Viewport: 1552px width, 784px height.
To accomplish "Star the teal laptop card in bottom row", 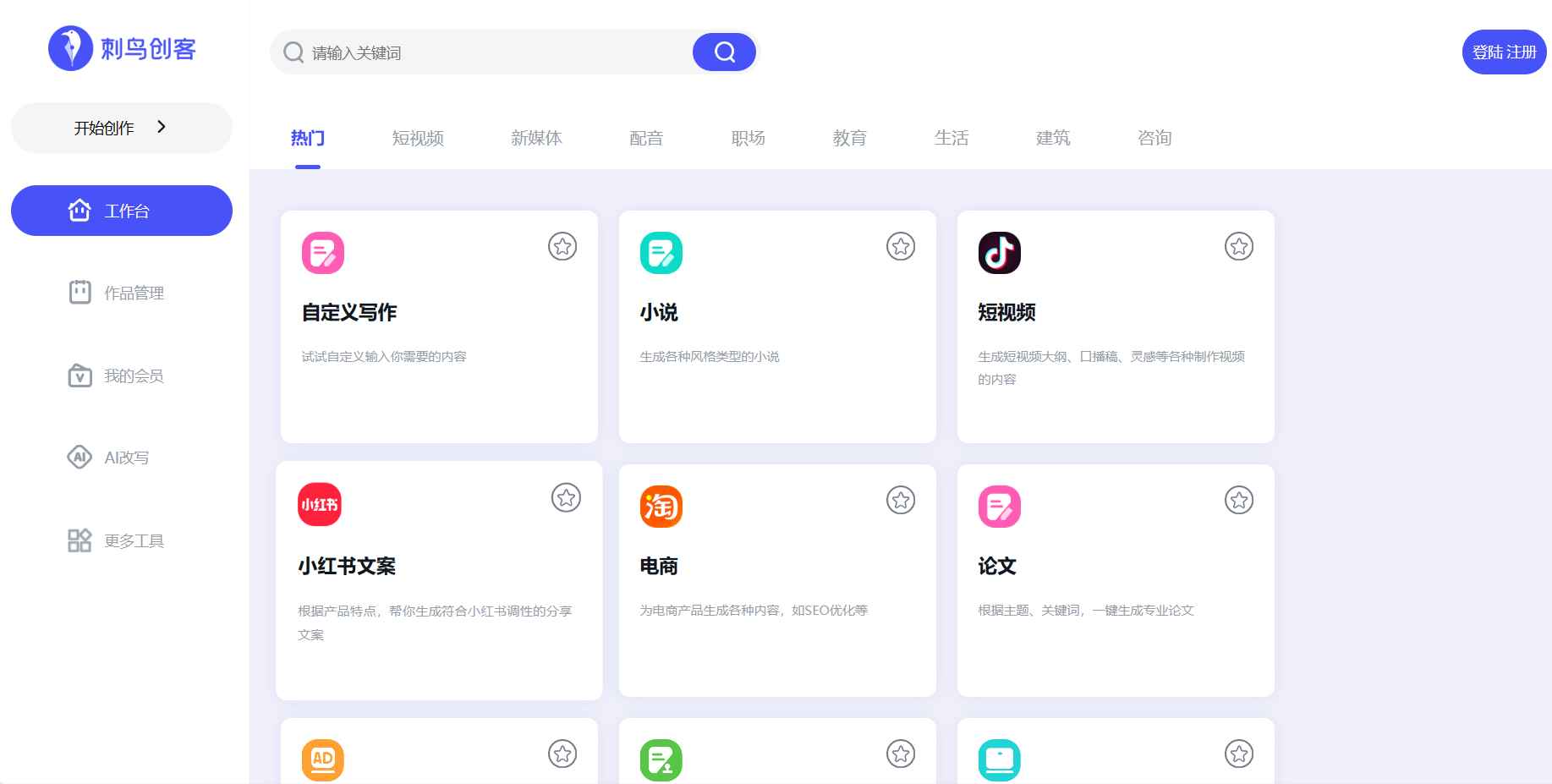I will 1239,754.
